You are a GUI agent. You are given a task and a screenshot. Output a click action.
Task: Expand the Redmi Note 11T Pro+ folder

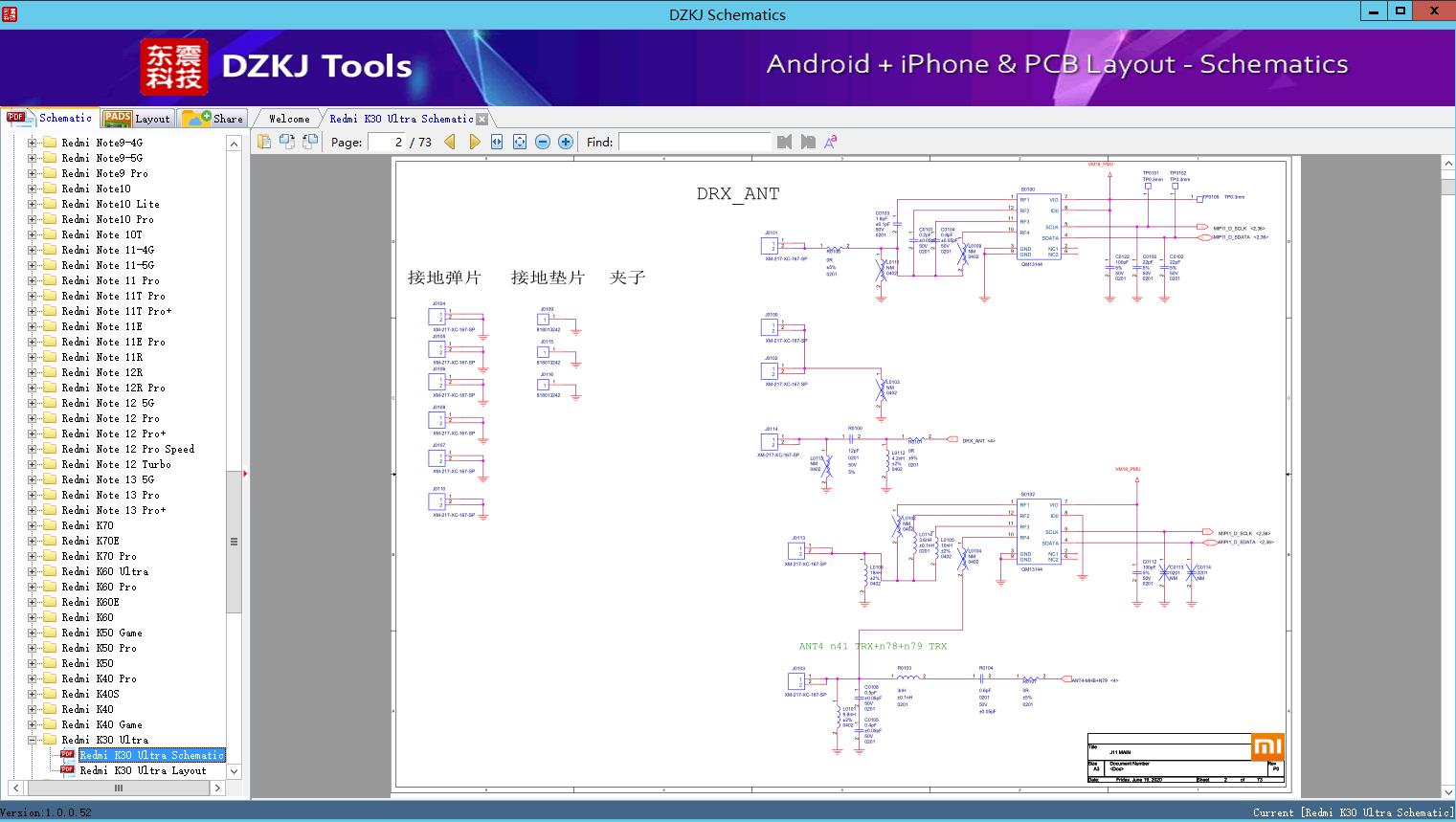32,311
